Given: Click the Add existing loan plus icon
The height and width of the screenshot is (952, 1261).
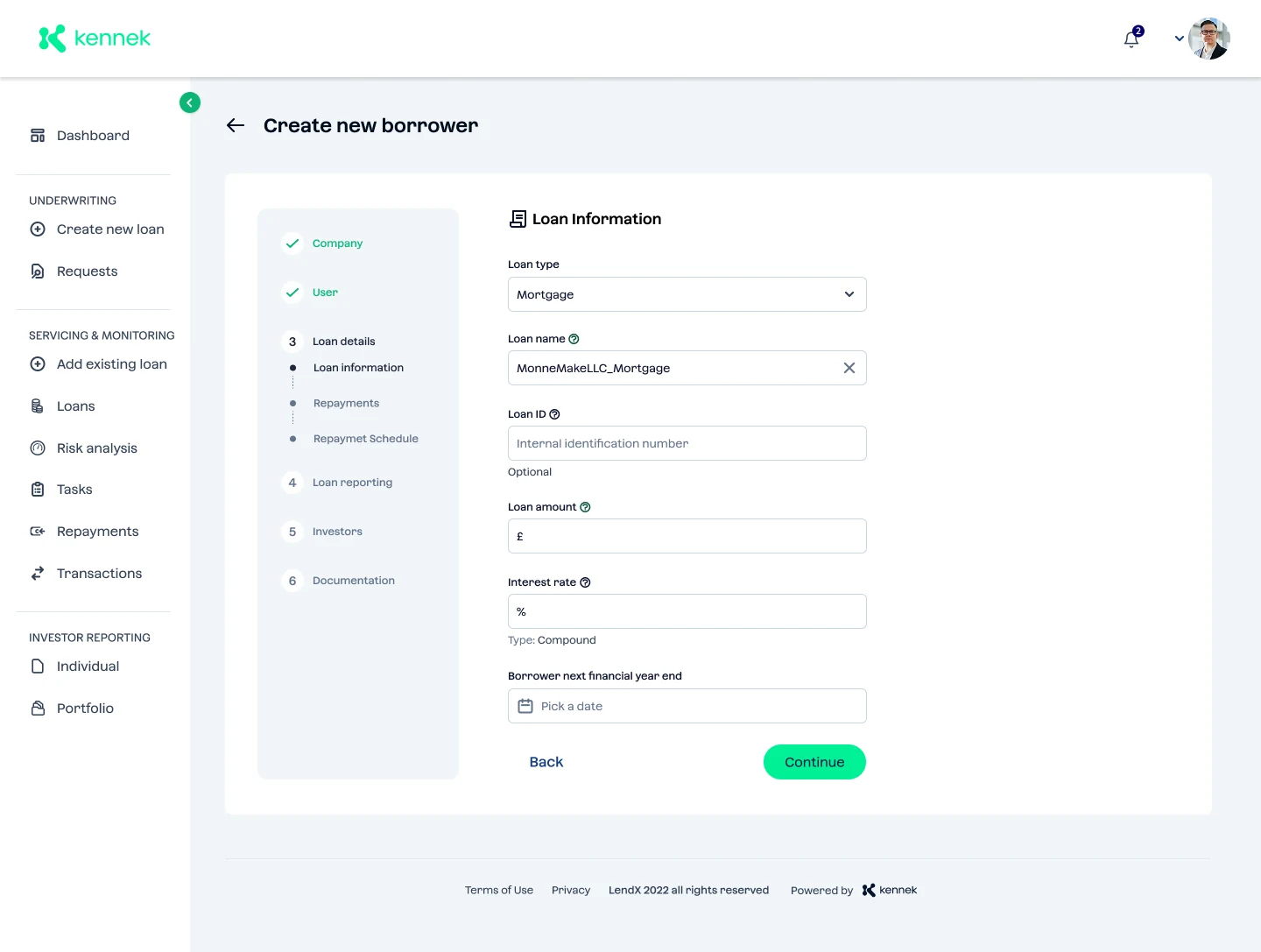Looking at the screenshot, I should [x=38, y=364].
